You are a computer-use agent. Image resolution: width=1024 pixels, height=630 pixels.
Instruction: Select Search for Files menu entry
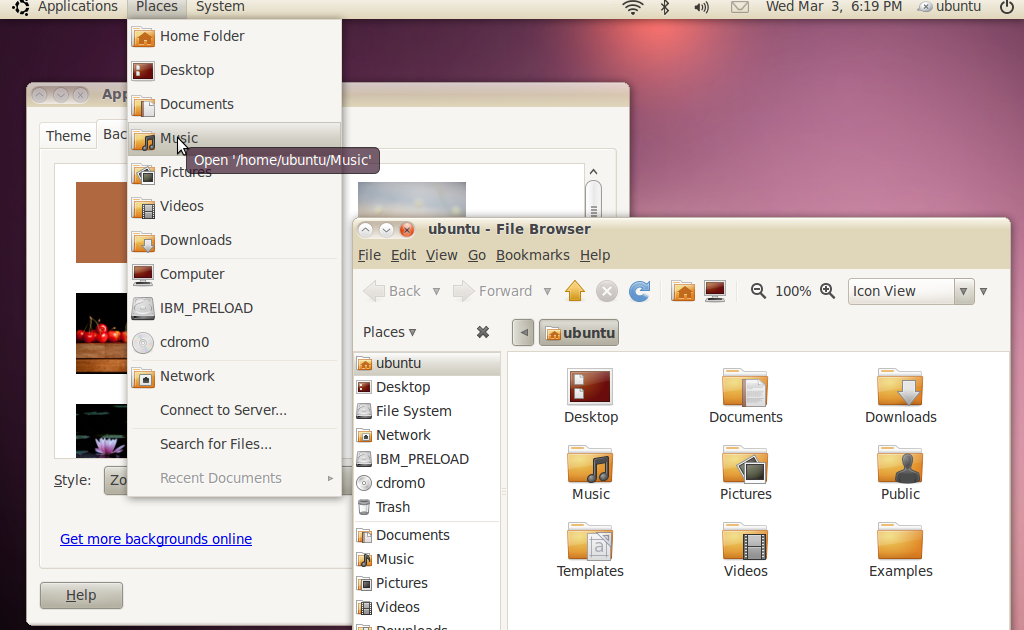coord(234,443)
